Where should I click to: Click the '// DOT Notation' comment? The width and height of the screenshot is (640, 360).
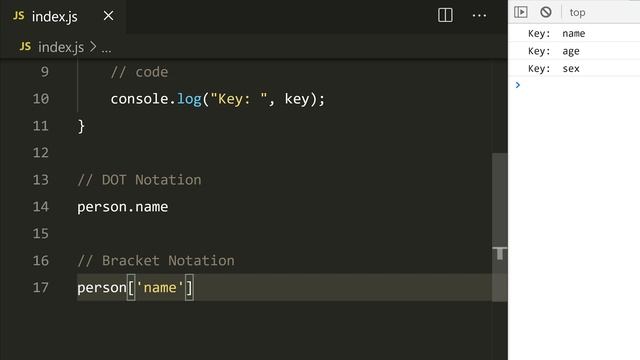pos(139,180)
